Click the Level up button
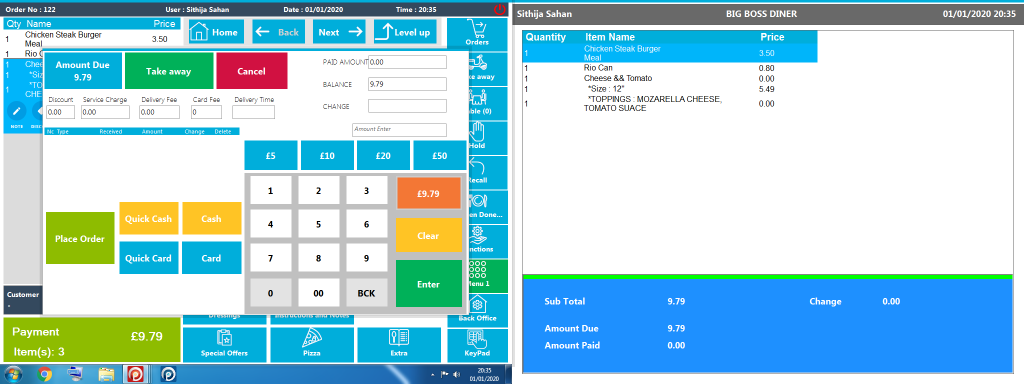Image resolution: width=1024 pixels, height=384 pixels. tap(405, 31)
